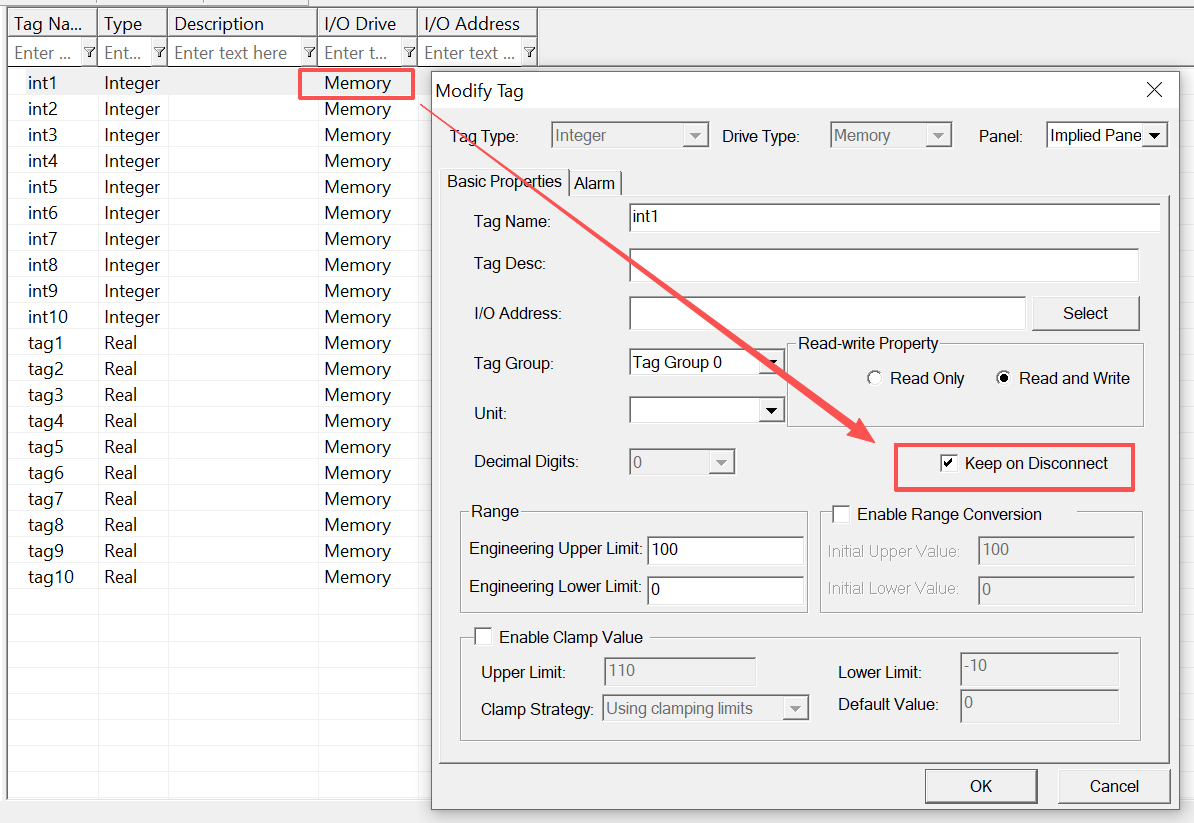Choose the Read and Write option
Screen dimensions: 1194x823
click(x=1003, y=378)
